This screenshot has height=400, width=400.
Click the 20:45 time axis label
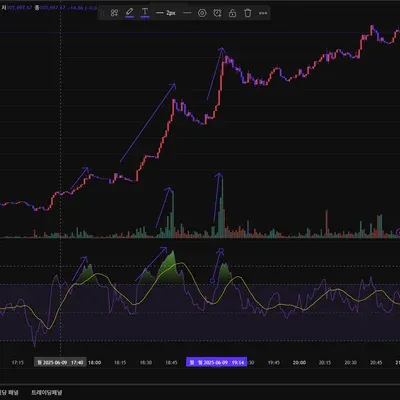coord(376,362)
